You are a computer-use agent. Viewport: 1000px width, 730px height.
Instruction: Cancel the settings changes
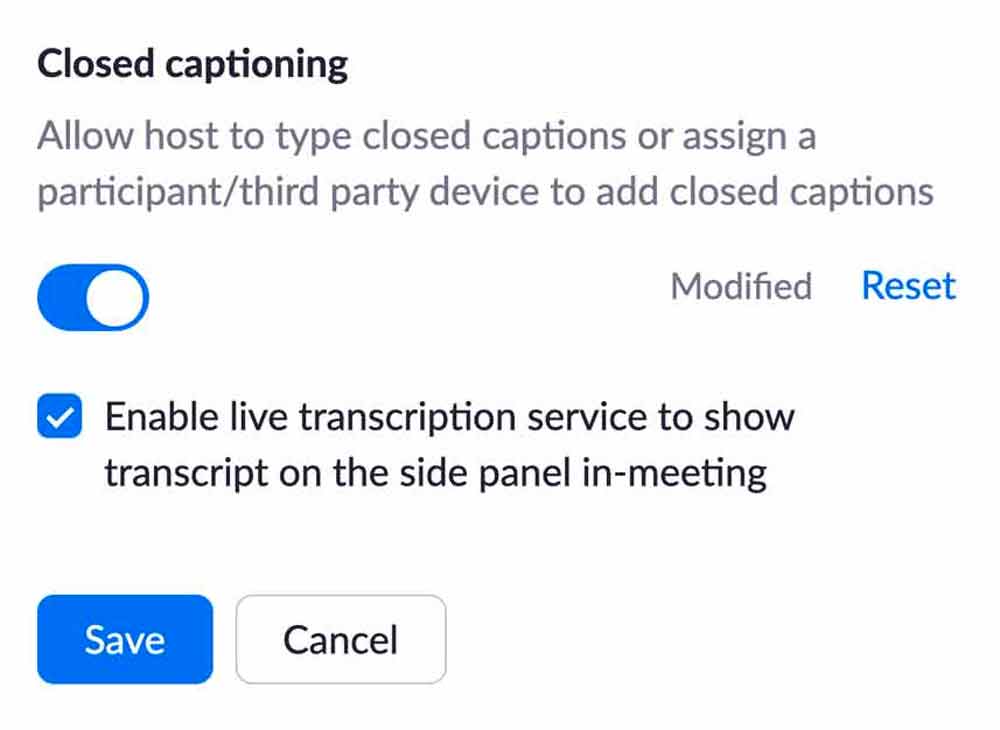pos(340,639)
